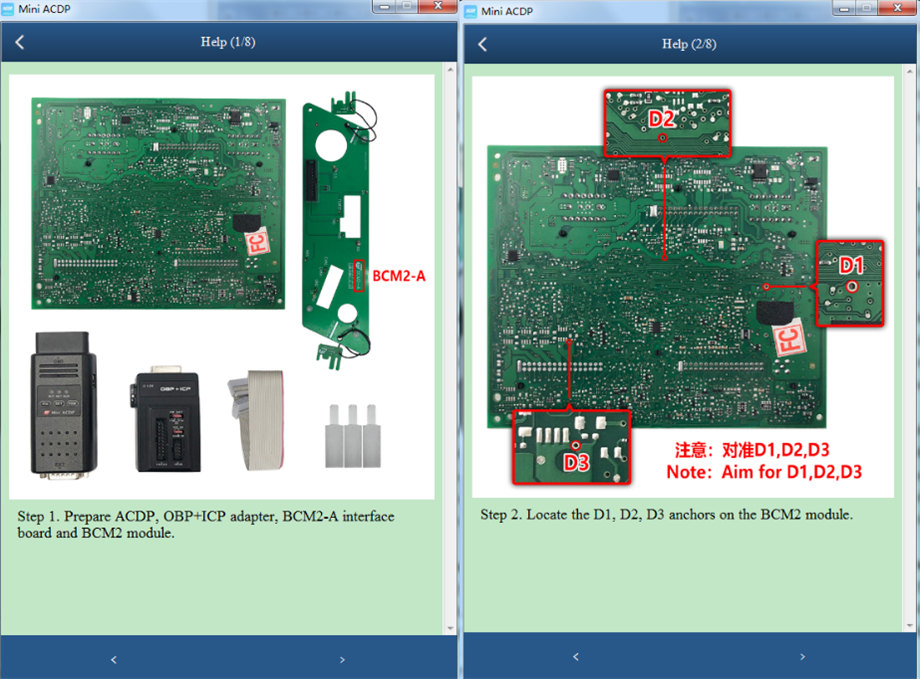Image resolution: width=920 pixels, height=679 pixels.
Task: Minimize the right Mini ACDP window
Action: [844, 8]
